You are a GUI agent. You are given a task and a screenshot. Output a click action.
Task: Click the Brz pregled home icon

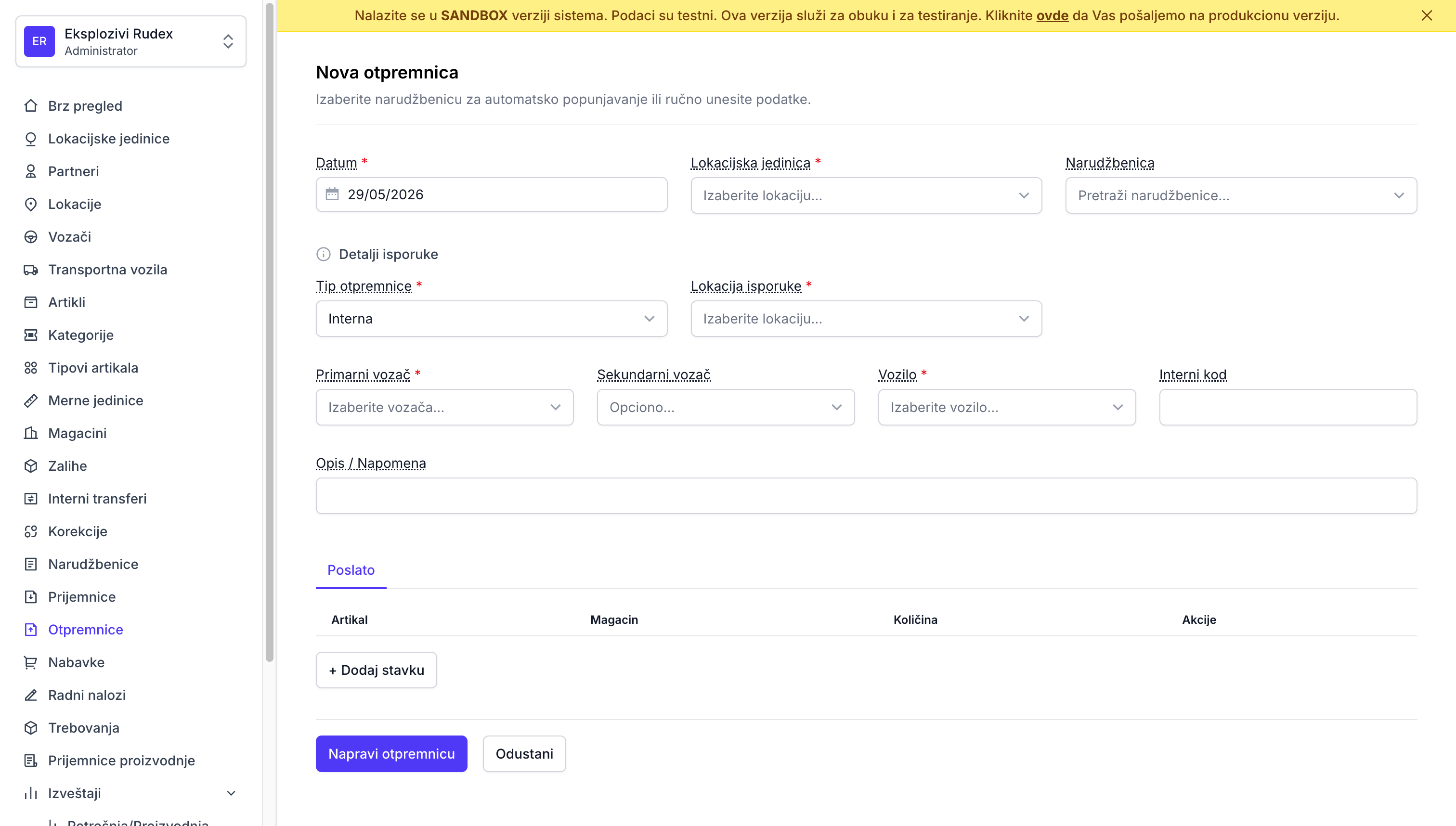point(31,105)
